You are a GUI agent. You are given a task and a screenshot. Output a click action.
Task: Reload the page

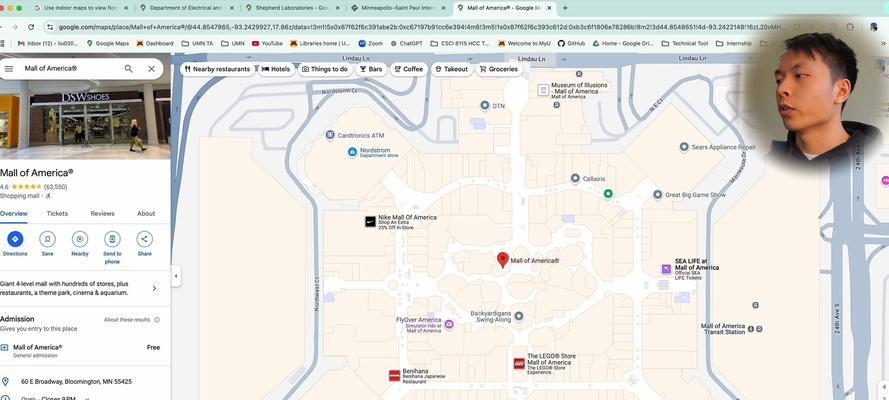click(31, 27)
